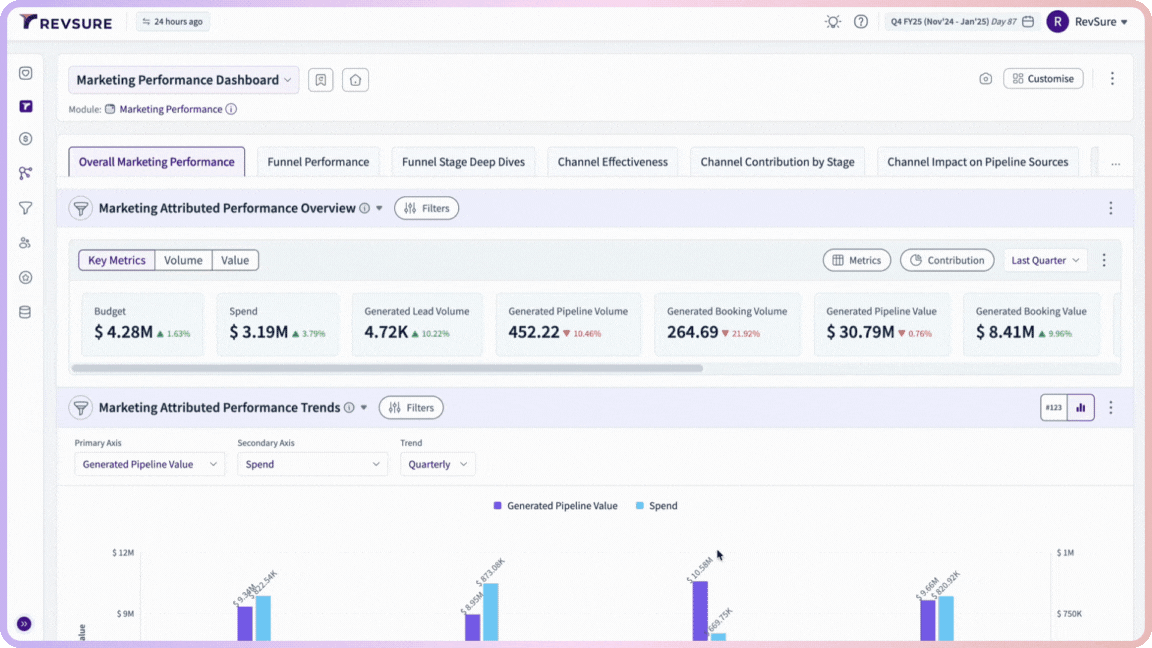The height and width of the screenshot is (648, 1152).
Task: Expand sidebar with double-arrow button
Action: click(24, 624)
